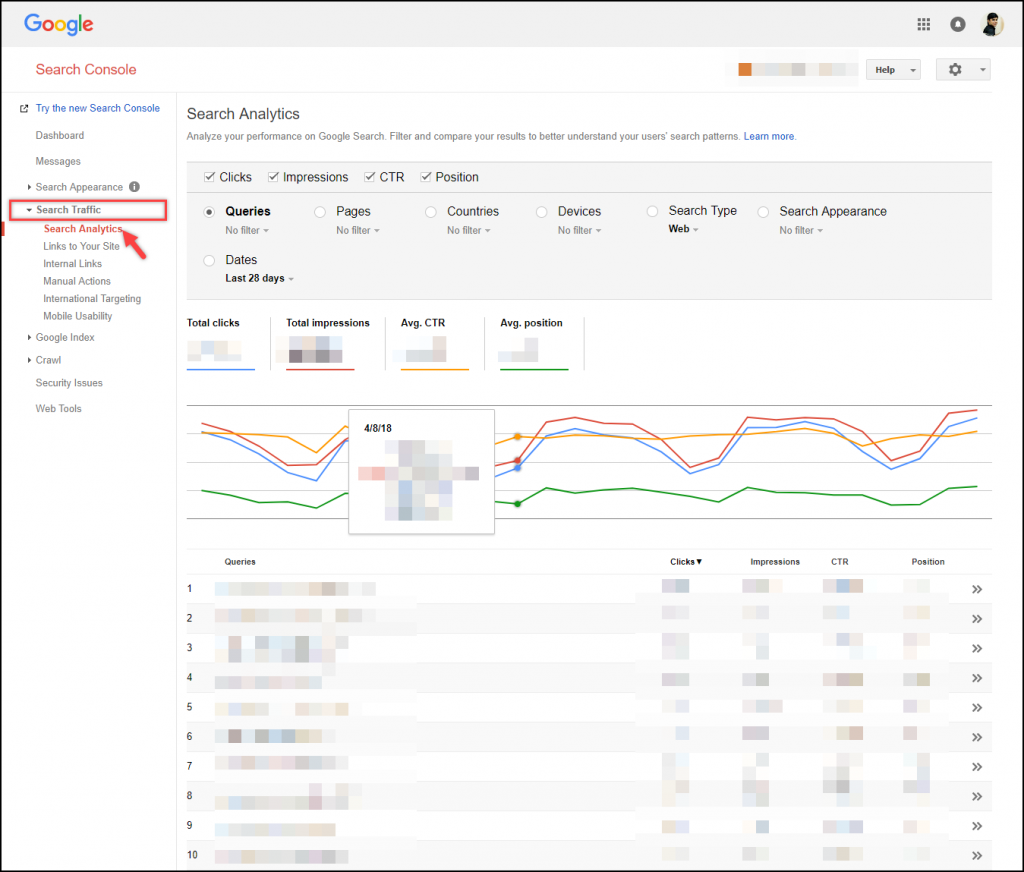Image resolution: width=1024 pixels, height=872 pixels.
Task: Click the profile avatar image
Action: [992, 23]
